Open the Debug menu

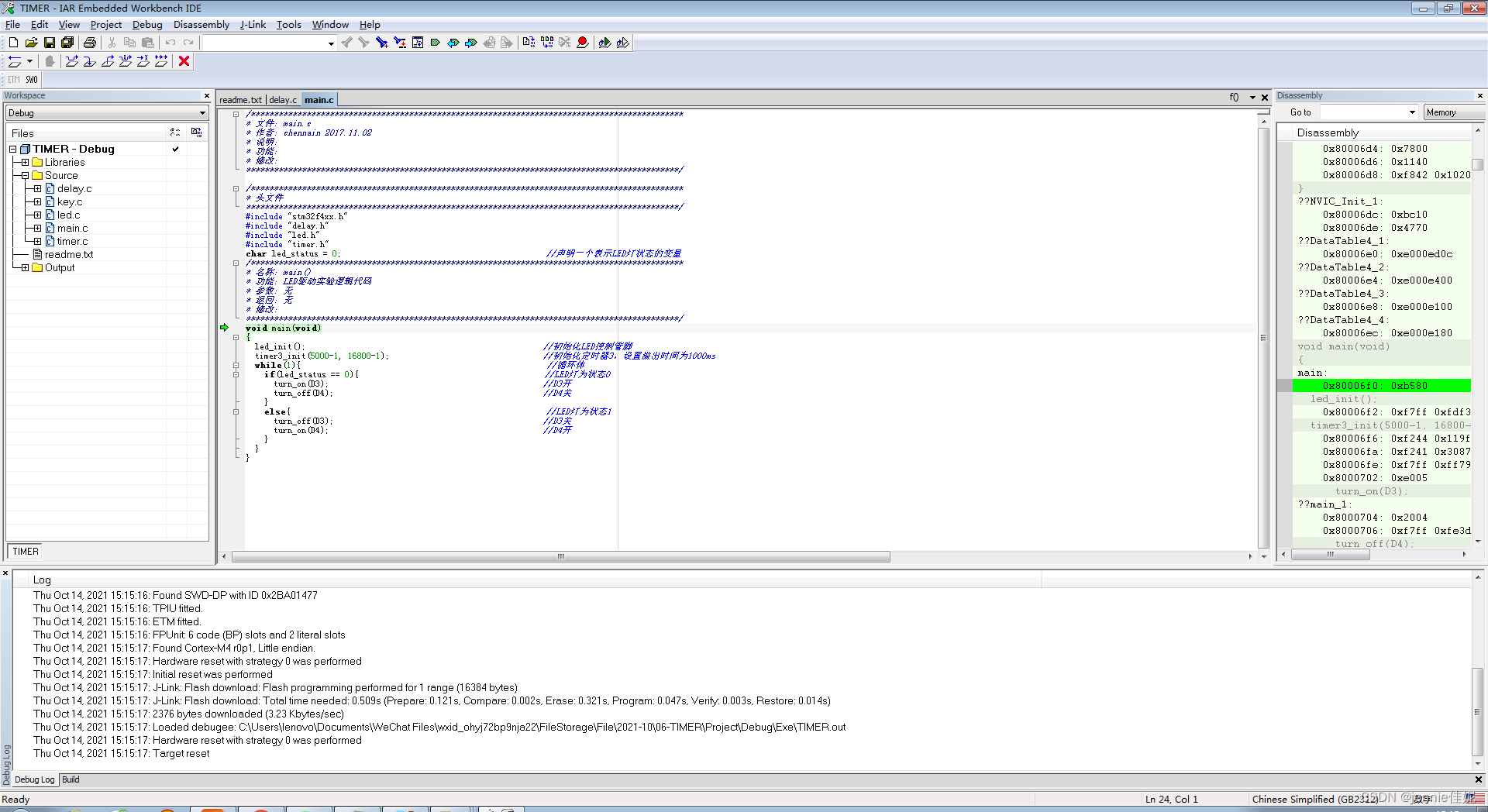tap(147, 25)
